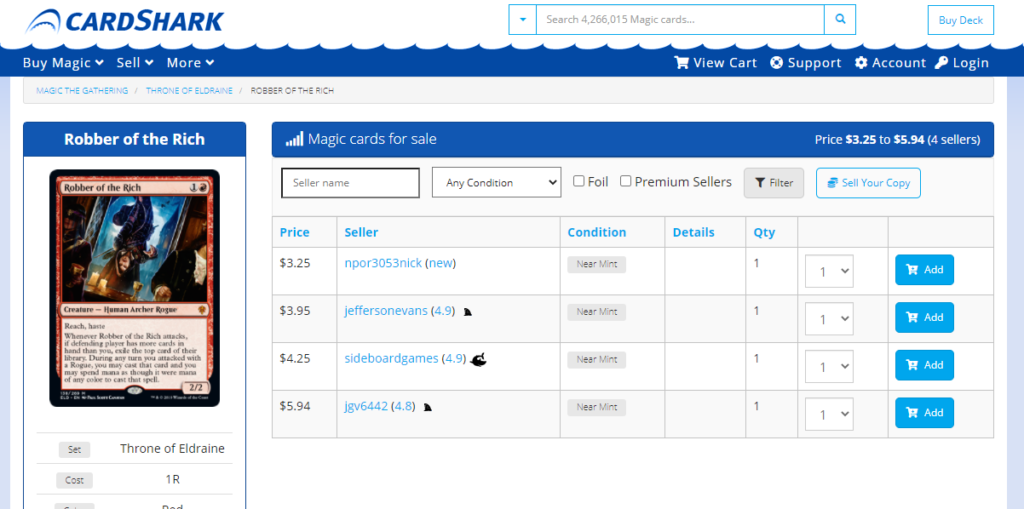Sort by Price column header
Screen dimensions: 1024x509
coord(295,232)
